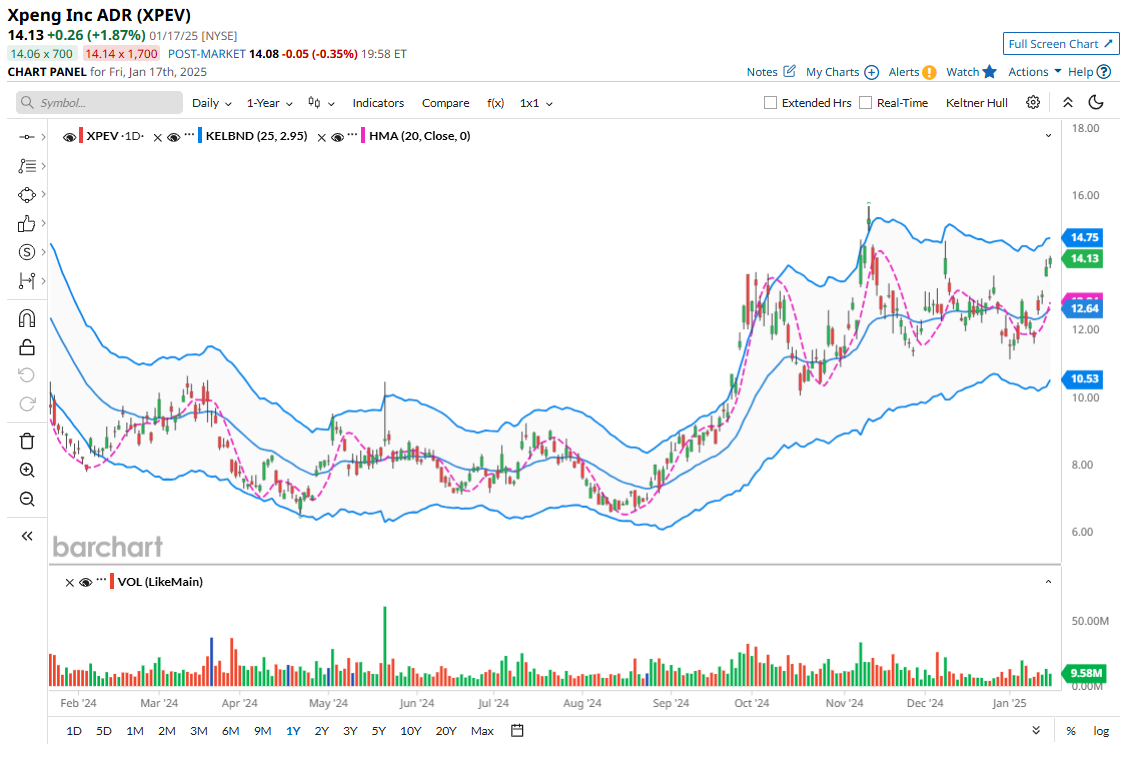1133x767 pixels.
Task: Select the 6M time range
Action: point(230,731)
